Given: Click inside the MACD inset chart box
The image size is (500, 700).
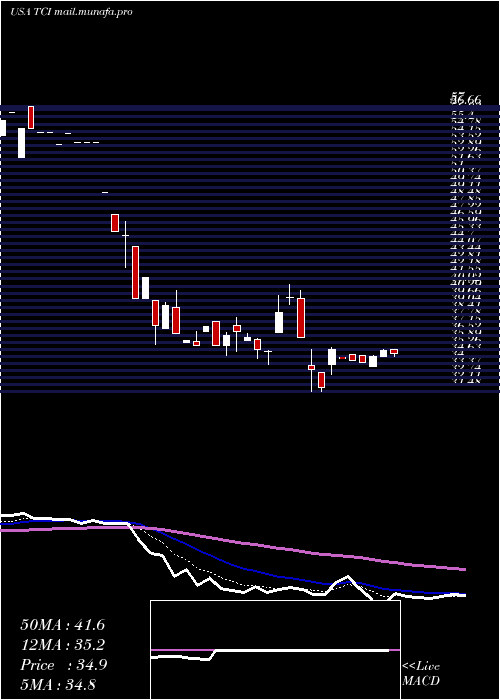Looking at the screenshot, I should point(275,650).
